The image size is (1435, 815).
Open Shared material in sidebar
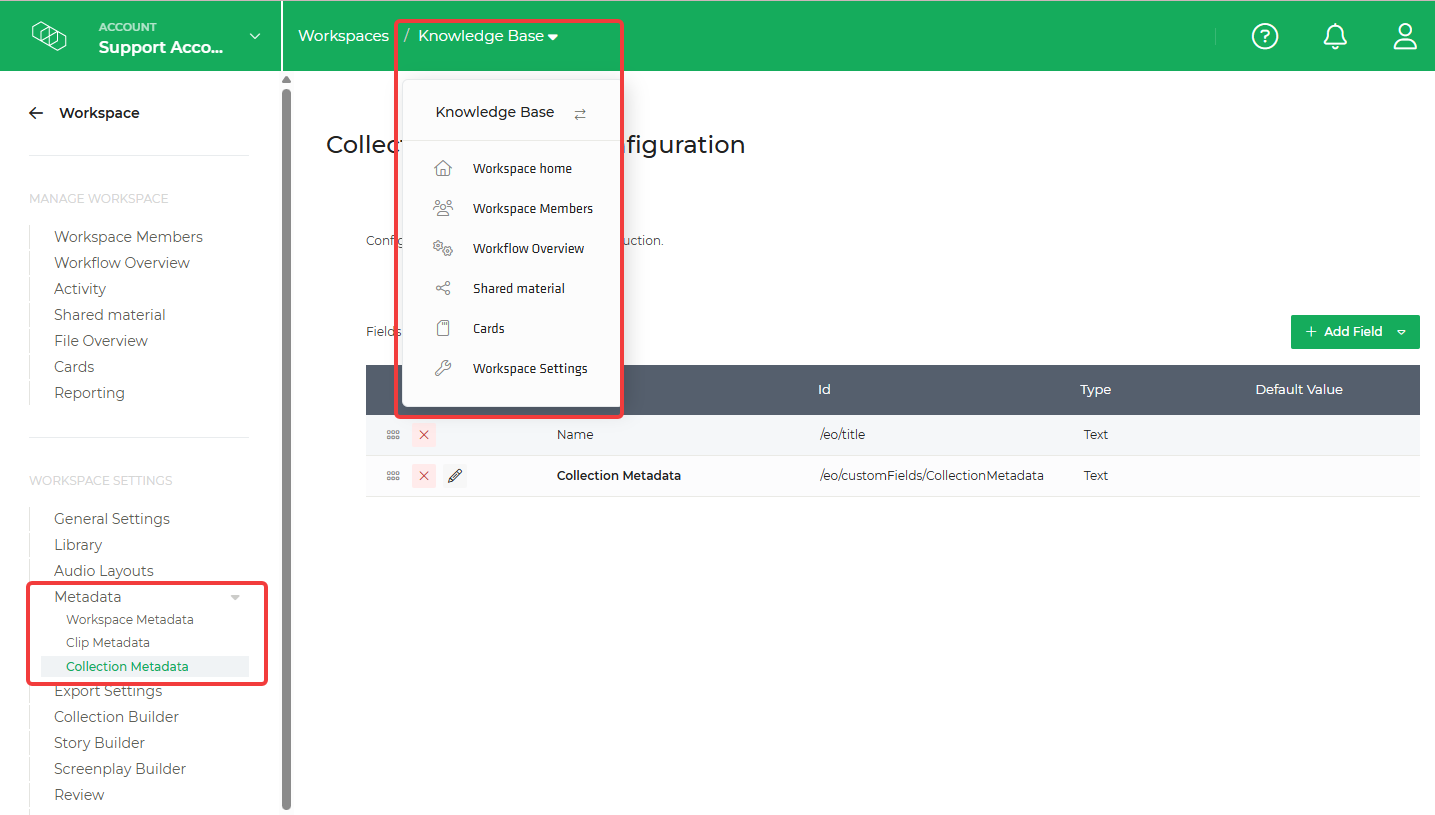coord(110,315)
